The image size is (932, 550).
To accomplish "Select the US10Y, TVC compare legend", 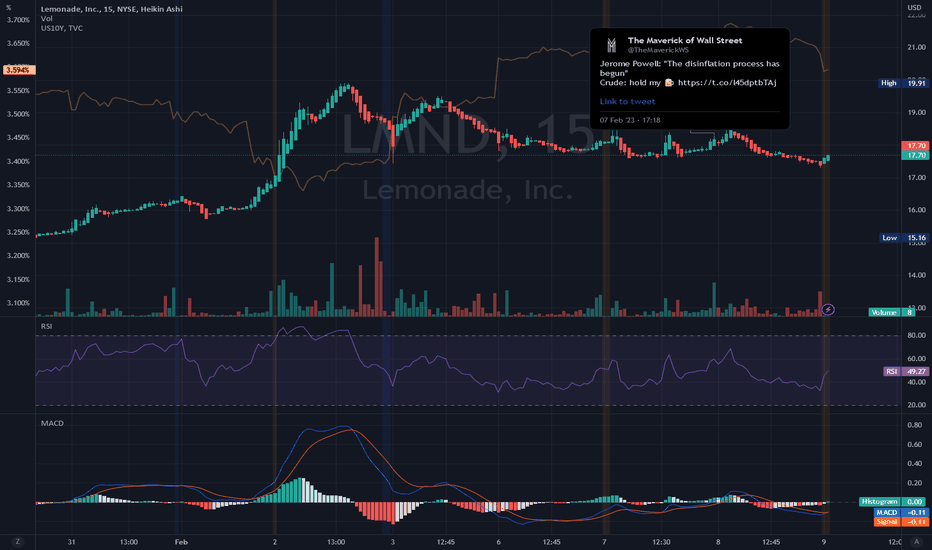I will 62,28.
